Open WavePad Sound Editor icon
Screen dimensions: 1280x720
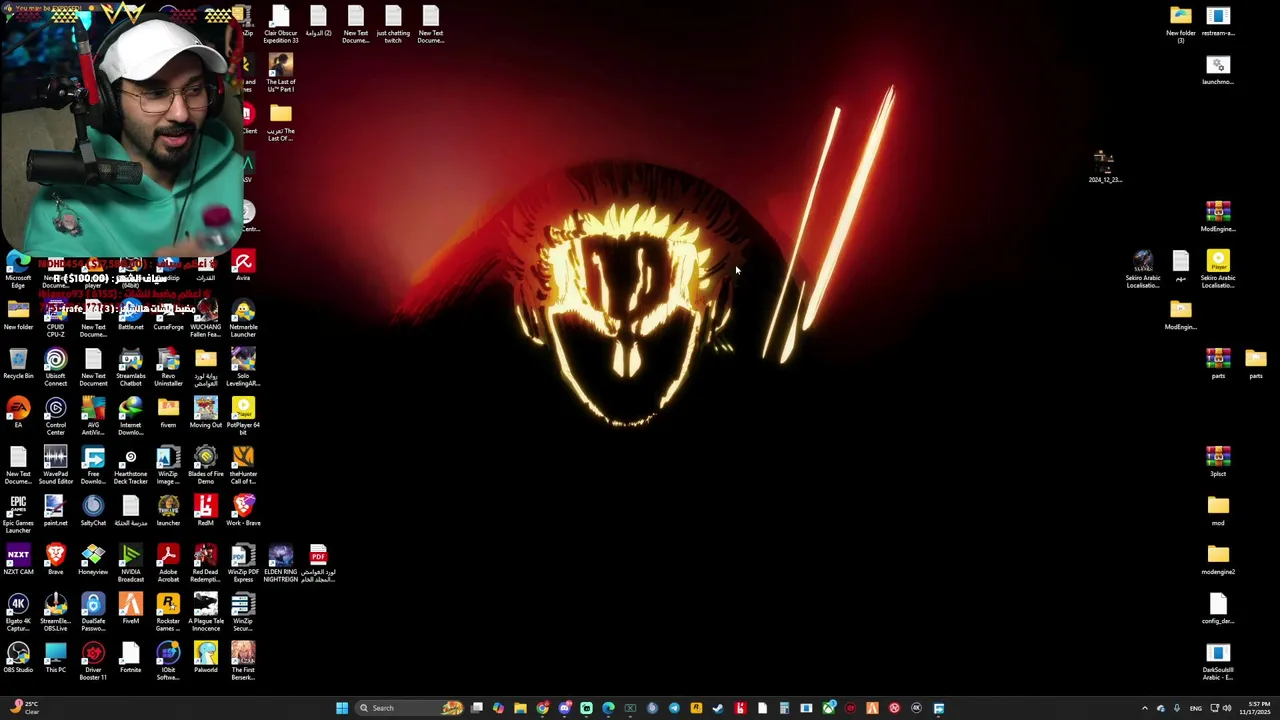point(56,465)
